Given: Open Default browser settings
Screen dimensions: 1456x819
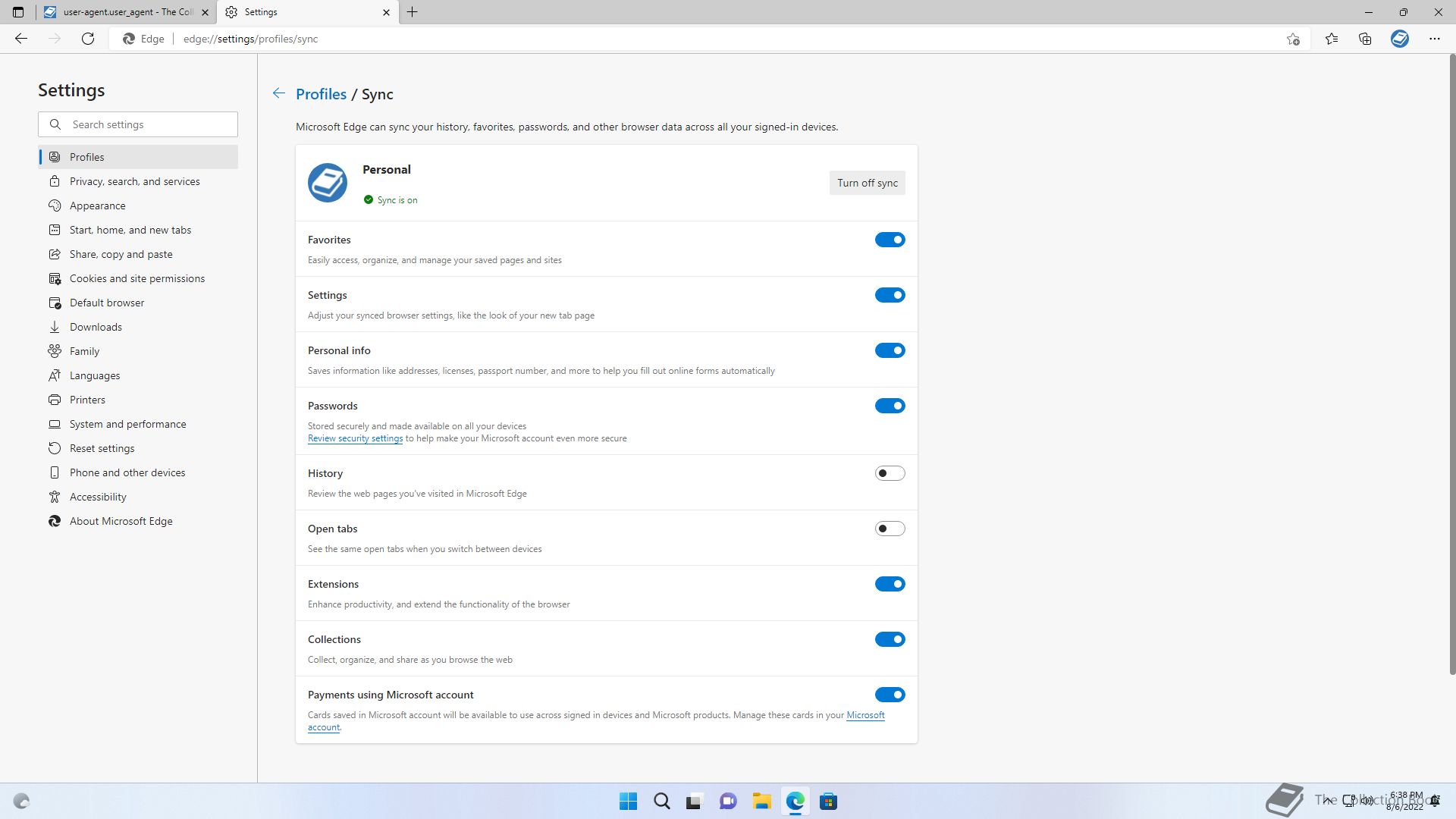Looking at the screenshot, I should click(x=138, y=303).
